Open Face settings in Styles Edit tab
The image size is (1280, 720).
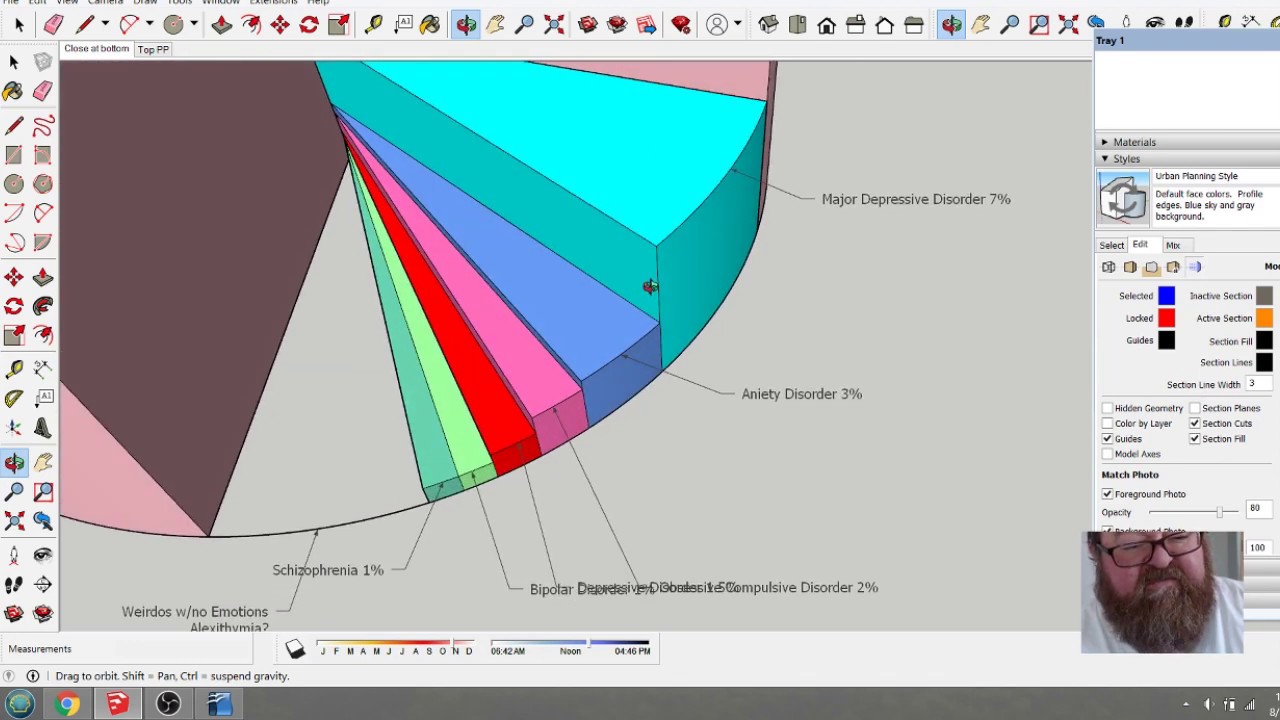1130,267
